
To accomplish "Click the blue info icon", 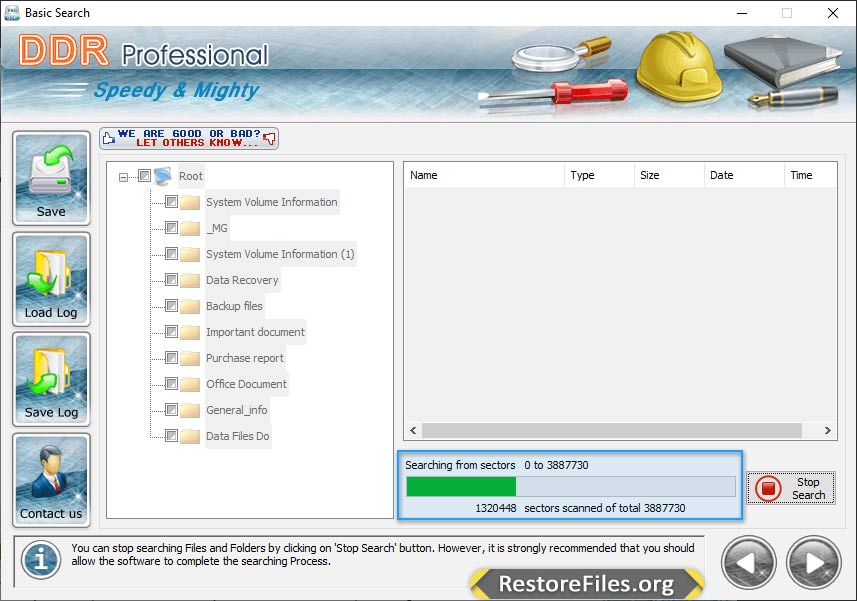I will 41,560.
